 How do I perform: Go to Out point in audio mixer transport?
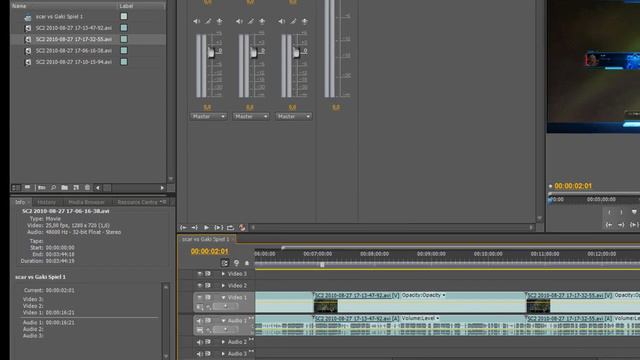195,227
